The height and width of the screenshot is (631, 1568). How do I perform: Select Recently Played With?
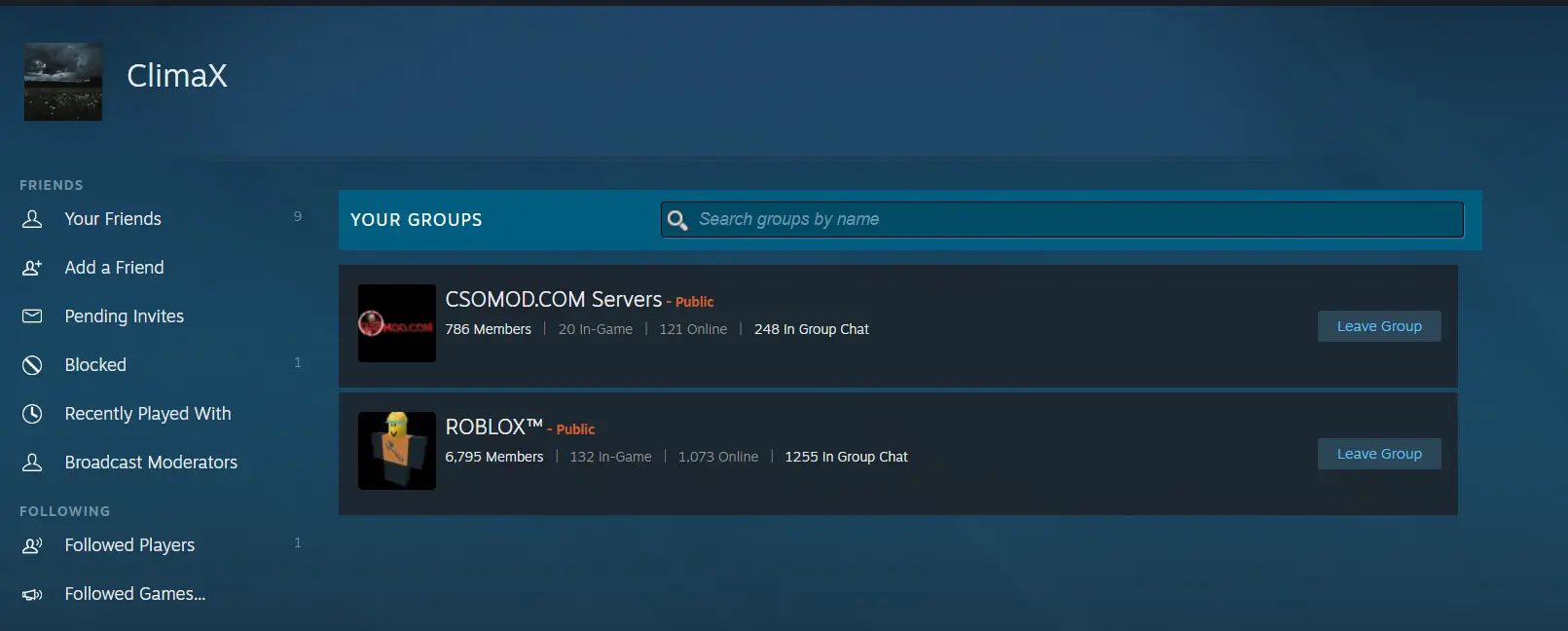[148, 414]
